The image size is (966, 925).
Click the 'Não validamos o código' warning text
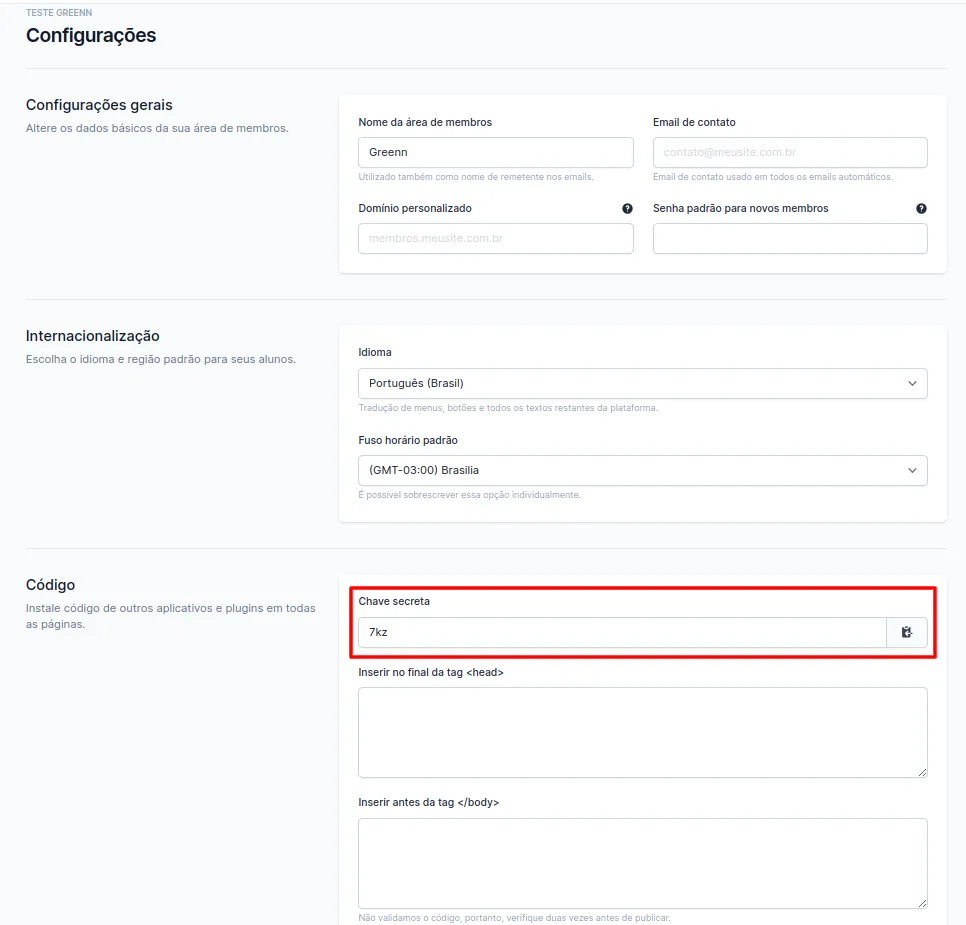coord(514,918)
